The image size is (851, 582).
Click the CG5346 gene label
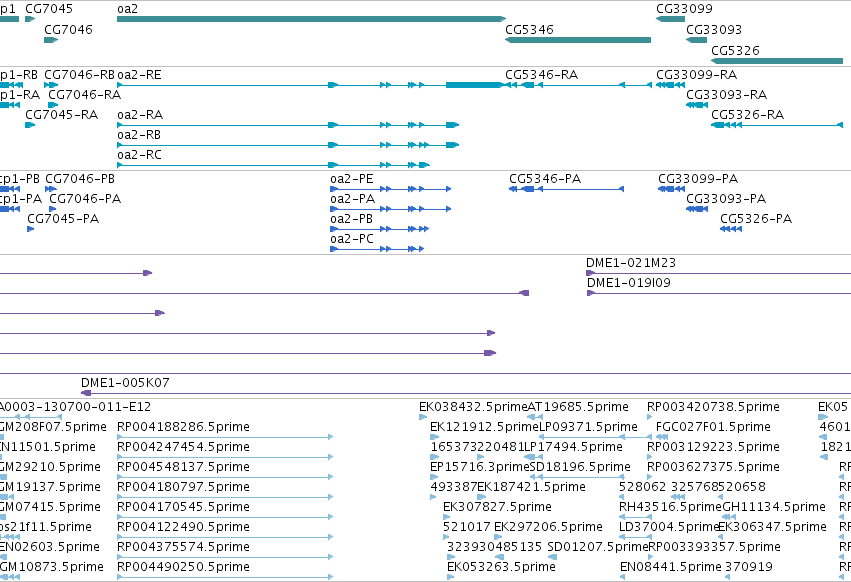coord(529,29)
